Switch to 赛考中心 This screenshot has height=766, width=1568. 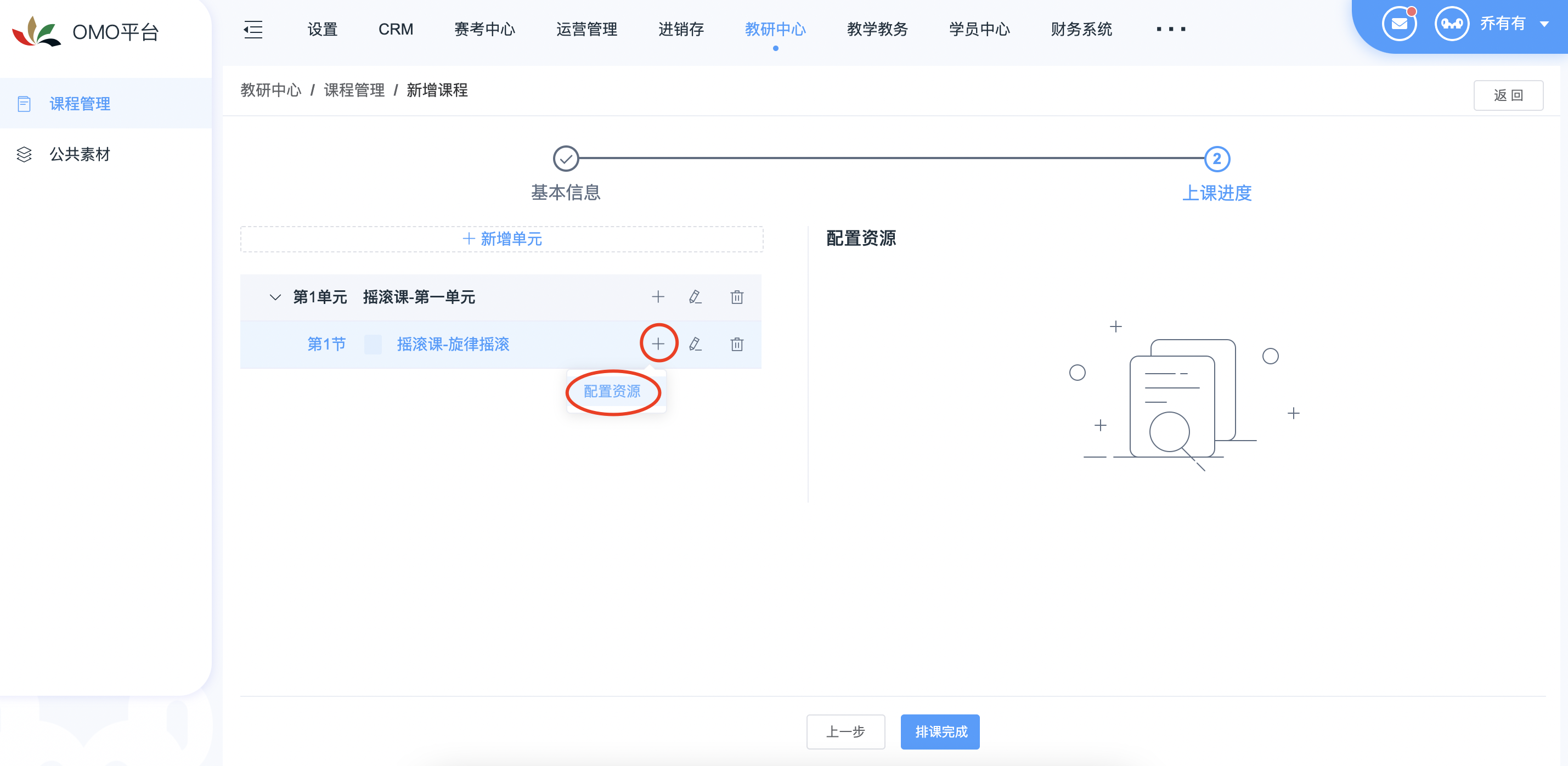click(x=484, y=29)
